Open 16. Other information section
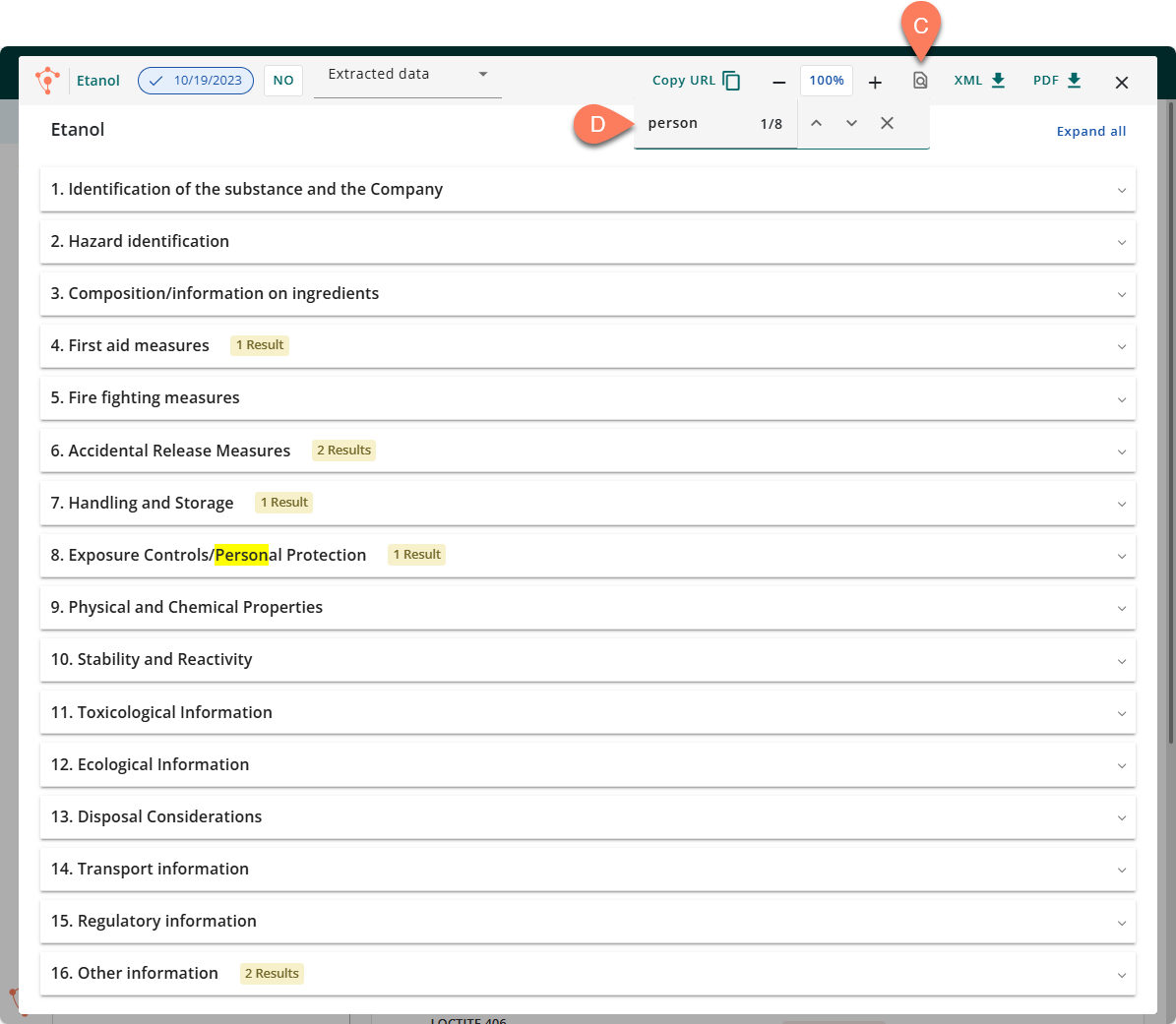Image resolution: width=1176 pixels, height=1024 pixels. point(587,973)
